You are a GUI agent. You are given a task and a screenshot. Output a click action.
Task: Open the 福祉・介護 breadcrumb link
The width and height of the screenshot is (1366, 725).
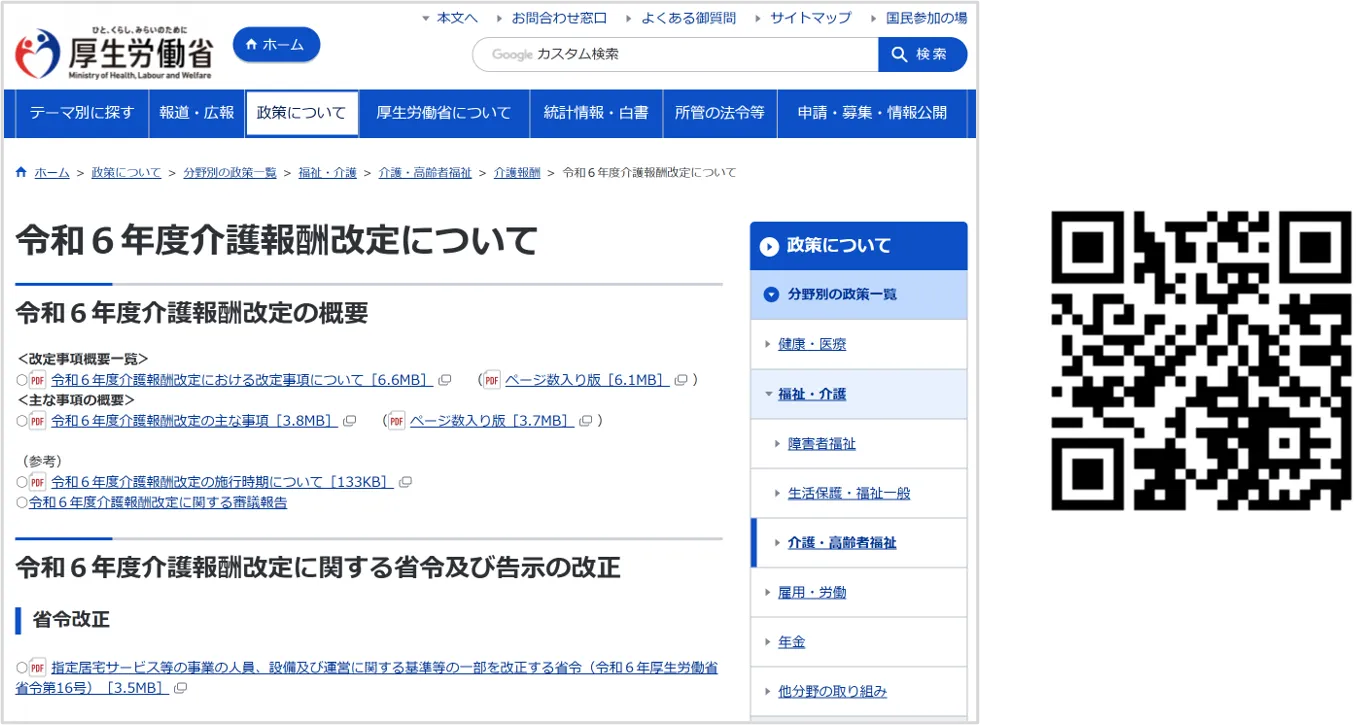(327, 173)
